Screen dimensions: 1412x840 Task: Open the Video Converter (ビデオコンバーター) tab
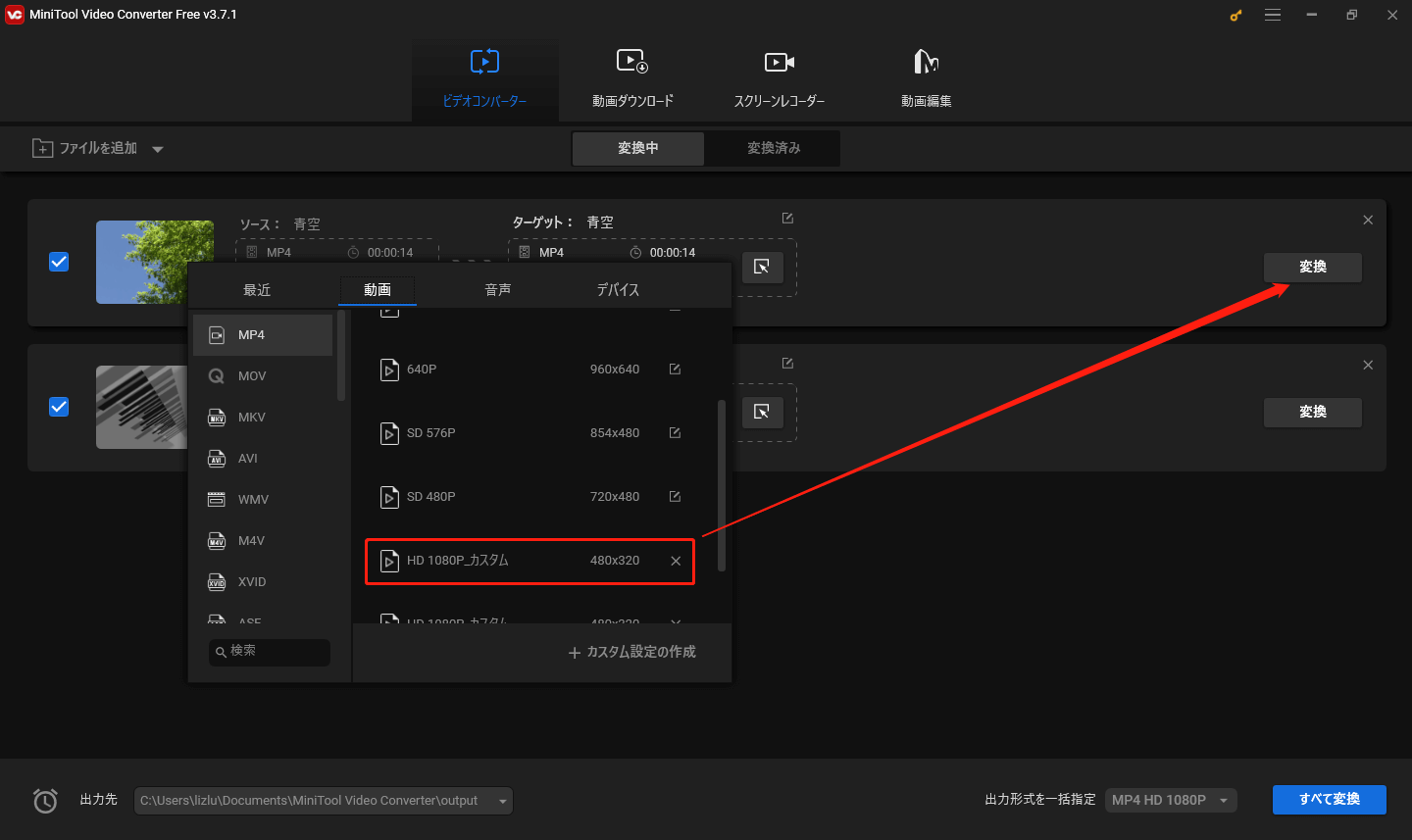(484, 79)
